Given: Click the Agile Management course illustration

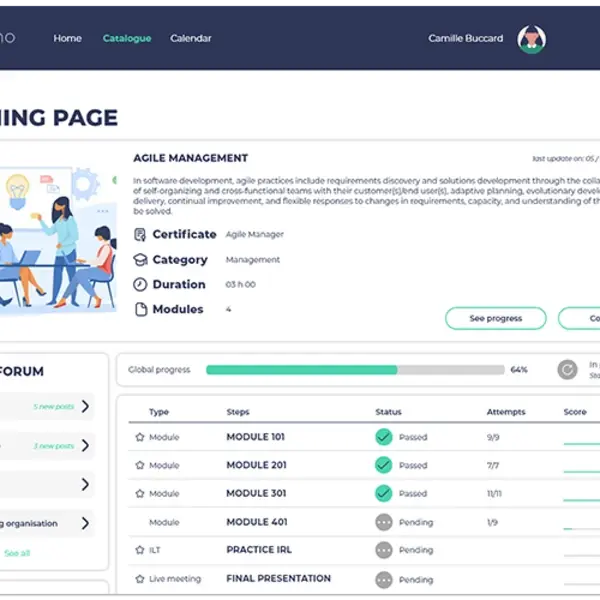Looking at the screenshot, I should pyautogui.click(x=57, y=239).
